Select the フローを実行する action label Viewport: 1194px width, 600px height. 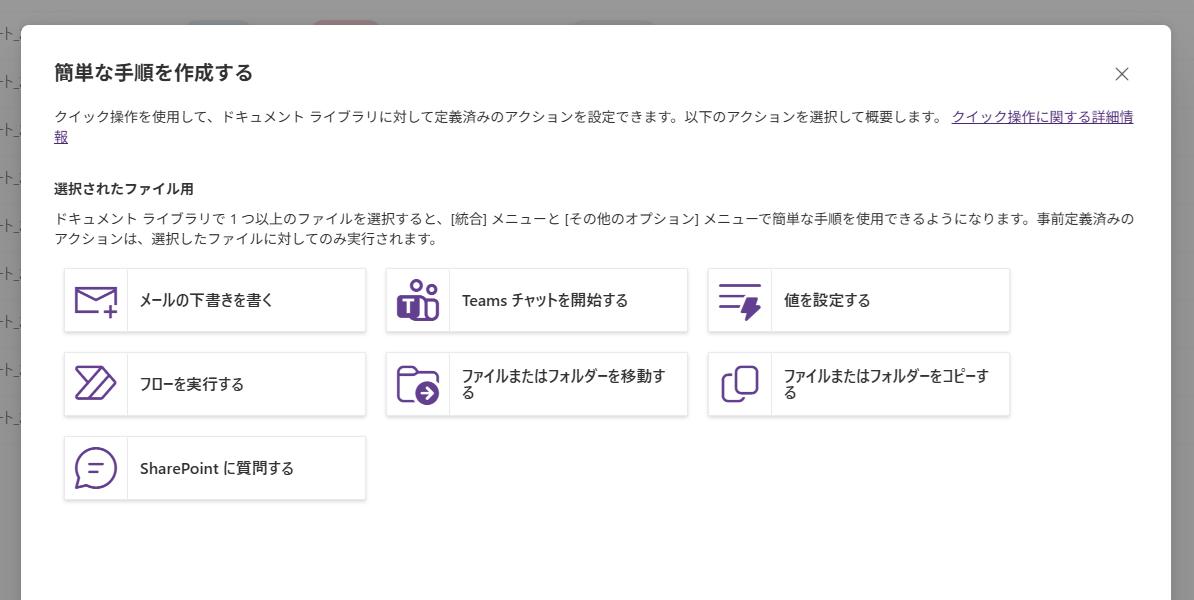point(192,384)
